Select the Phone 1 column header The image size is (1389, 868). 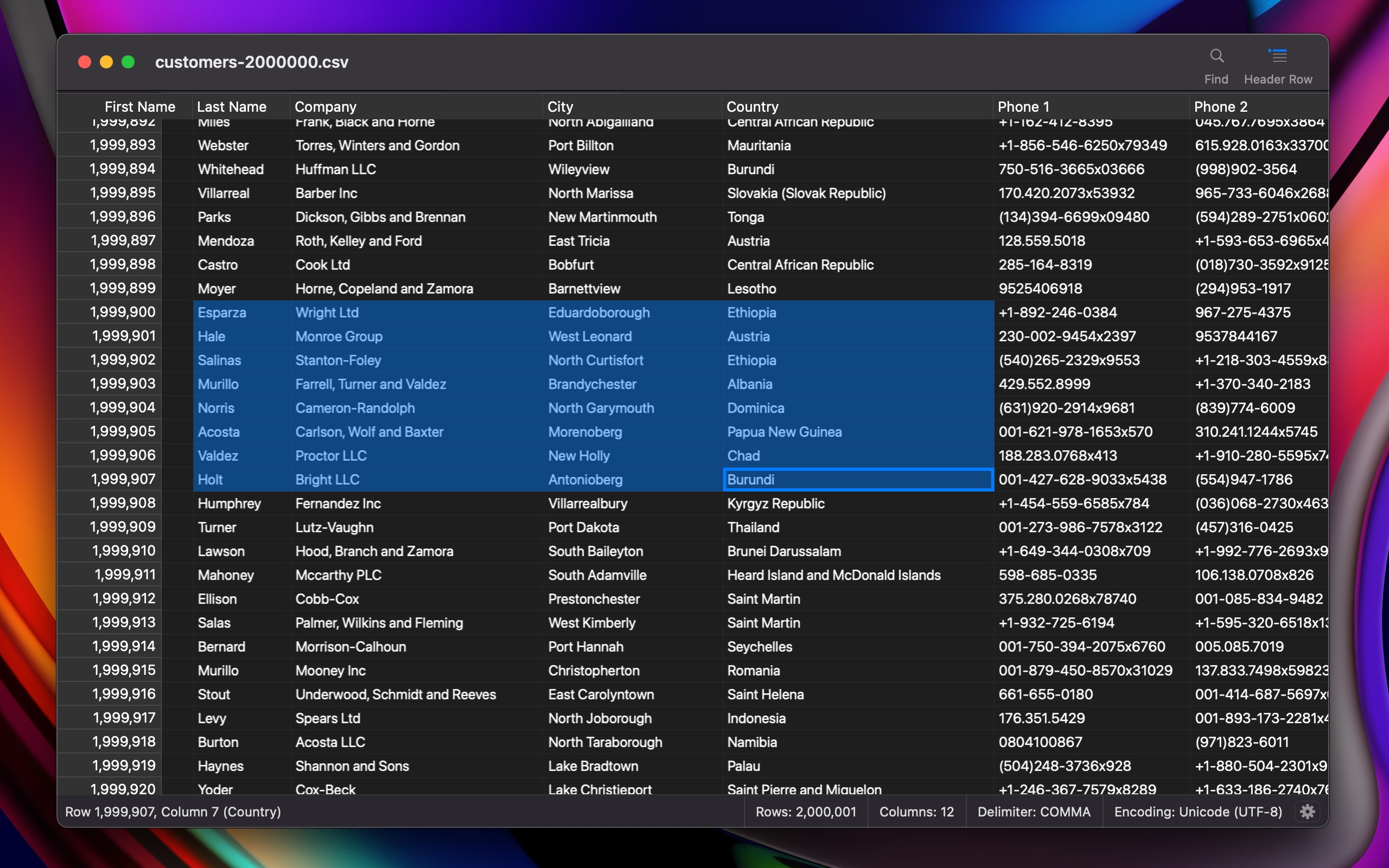pos(1023,107)
